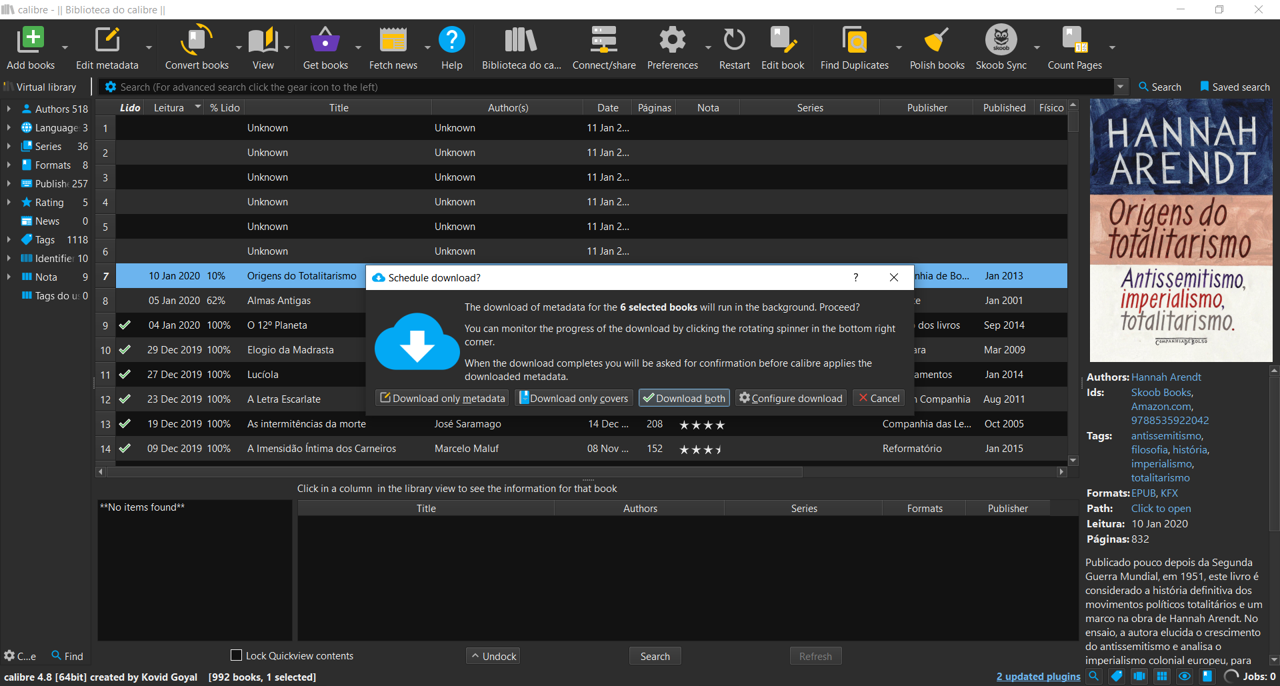Open the search history dropdown arrow

[x=1120, y=87]
